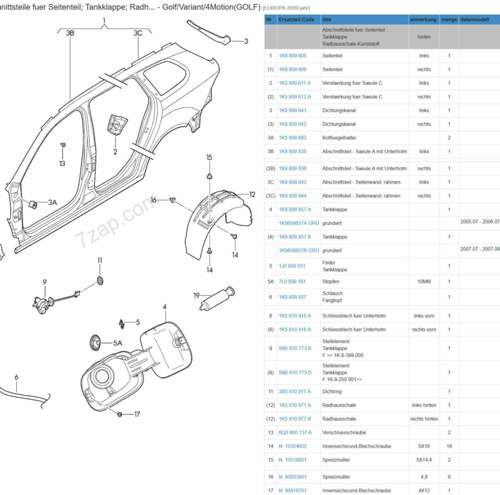500x495 pixels.
Task: Open part number for row 3A Kotfluegelhalter
Action: 293,138
